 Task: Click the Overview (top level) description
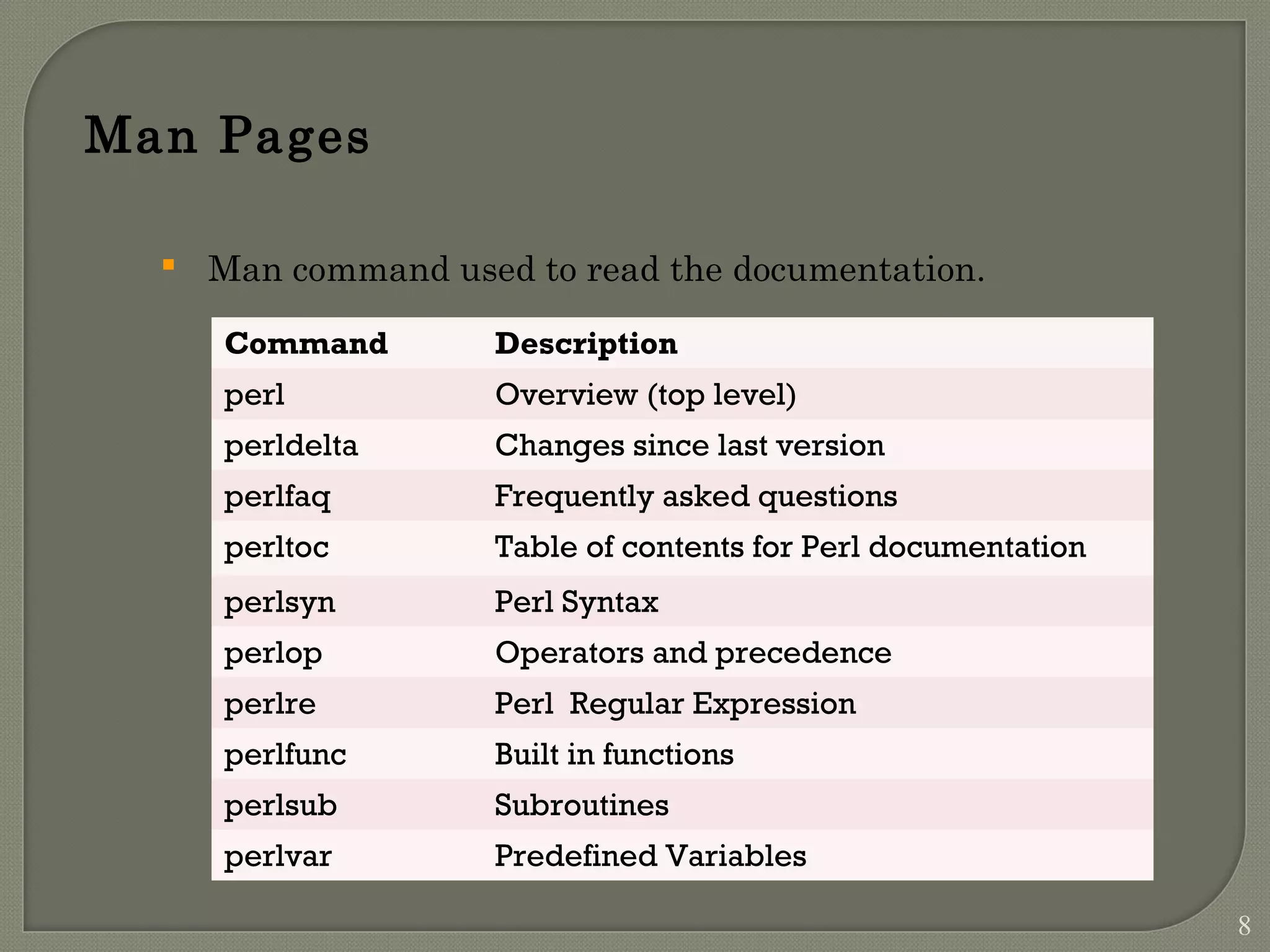click(645, 395)
